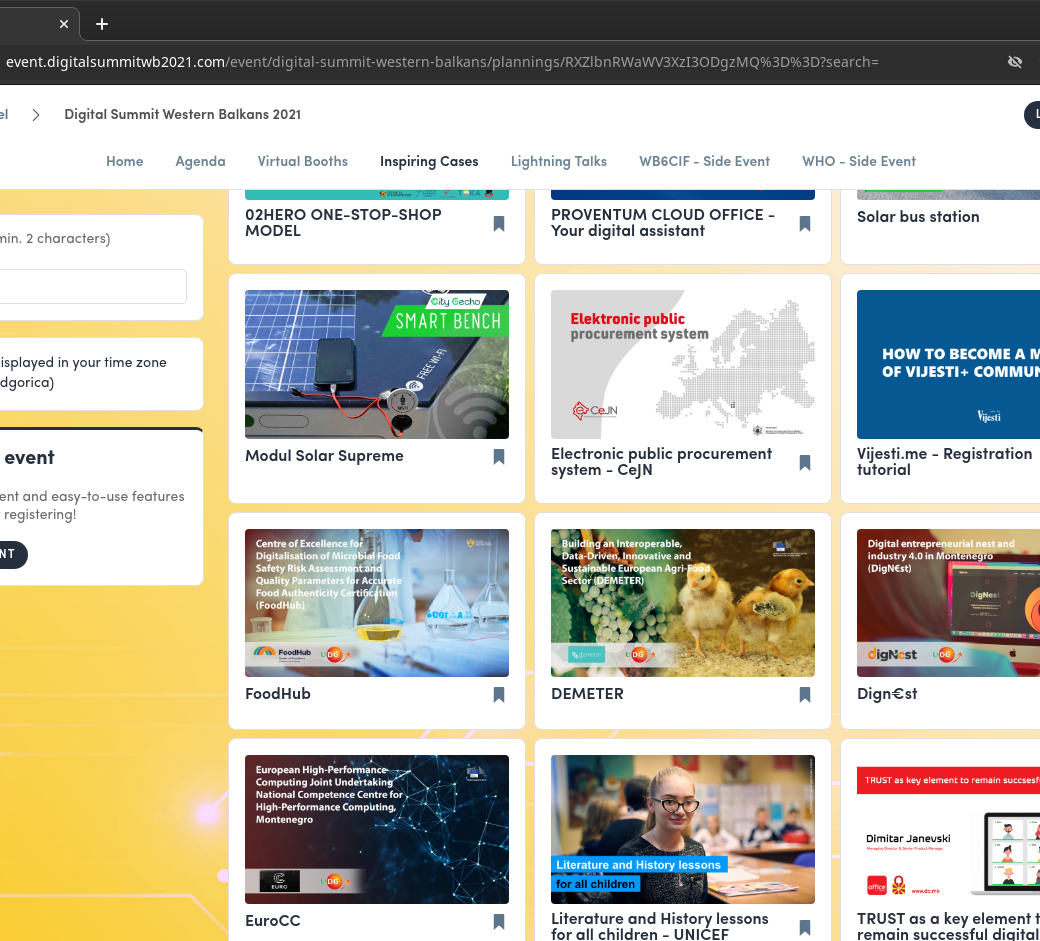Open the DEMETER chicks thumbnail

(x=682, y=603)
